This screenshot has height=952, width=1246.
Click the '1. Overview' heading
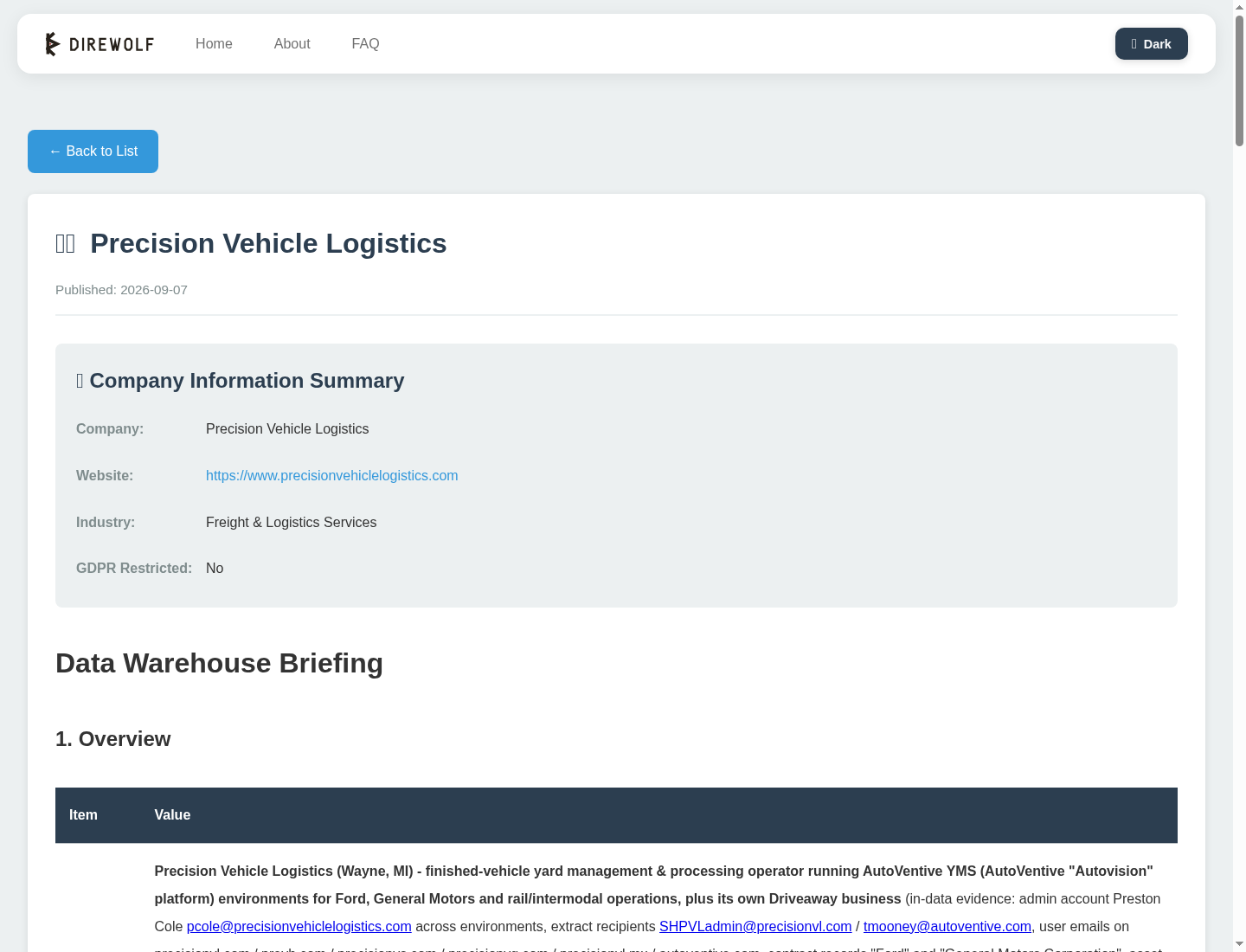point(113,739)
